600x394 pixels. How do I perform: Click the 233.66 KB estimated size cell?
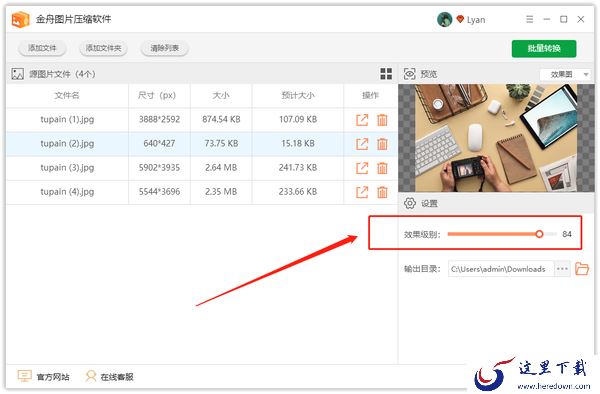298,192
